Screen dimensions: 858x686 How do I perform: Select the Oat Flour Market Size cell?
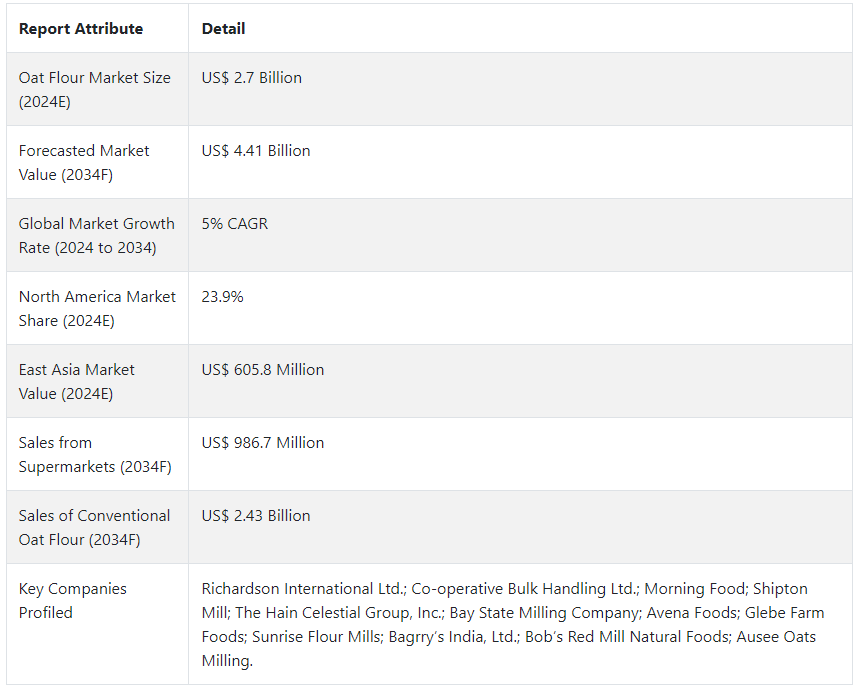[x=95, y=89]
